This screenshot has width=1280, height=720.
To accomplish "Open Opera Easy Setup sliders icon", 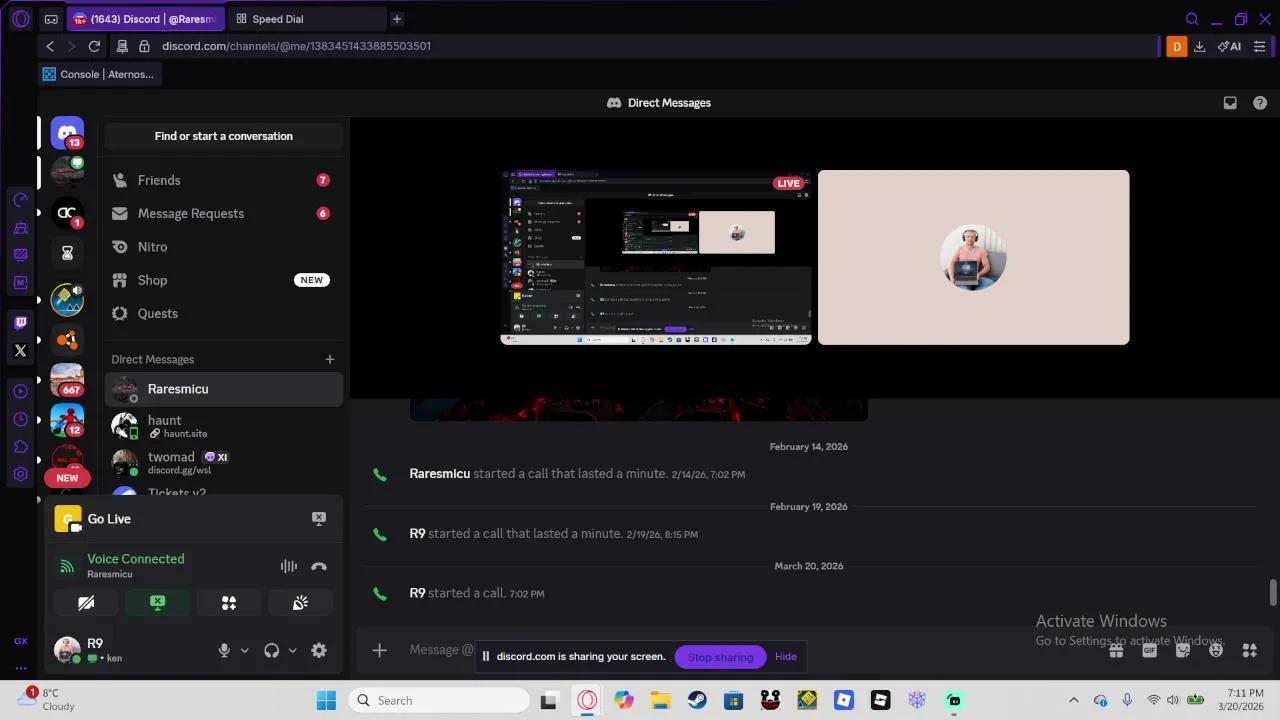I will click(1260, 46).
